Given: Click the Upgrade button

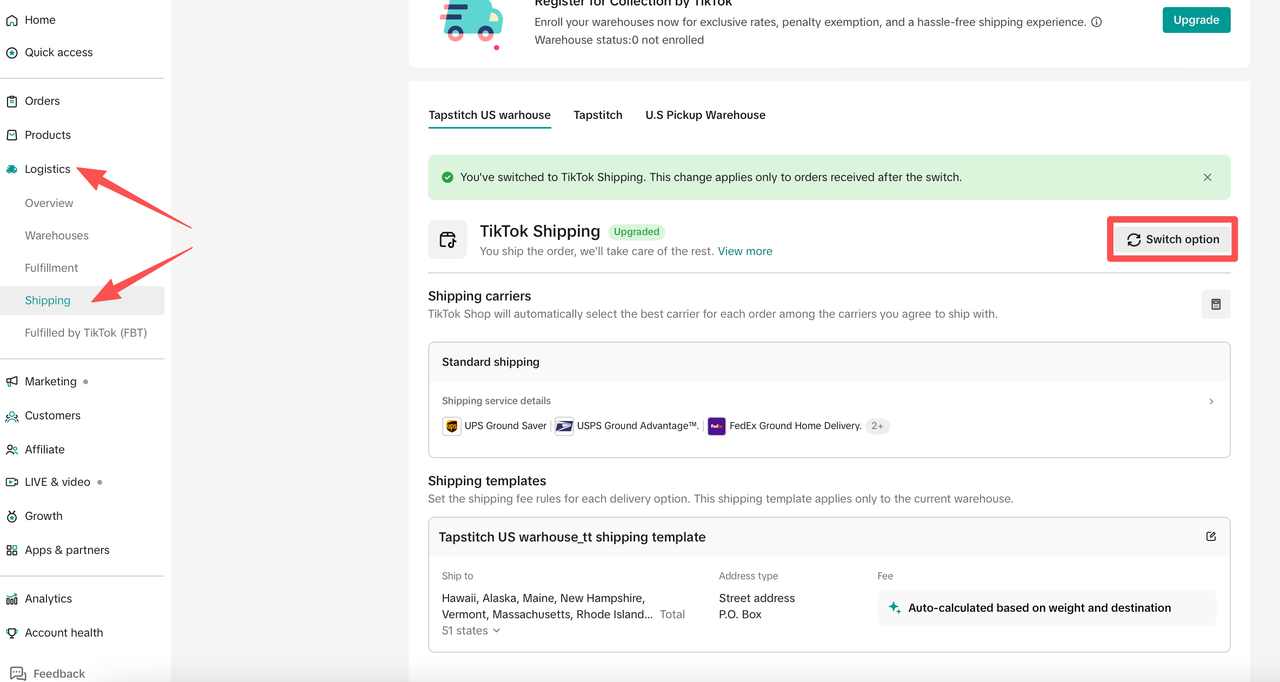Looking at the screenshot, I should click(x=1196, y=20).
